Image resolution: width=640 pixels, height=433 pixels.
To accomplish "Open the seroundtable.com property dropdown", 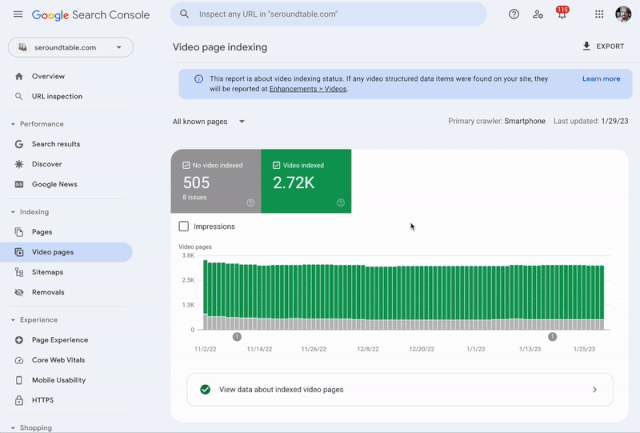I will pyautogui.click(x=71, y=47).
